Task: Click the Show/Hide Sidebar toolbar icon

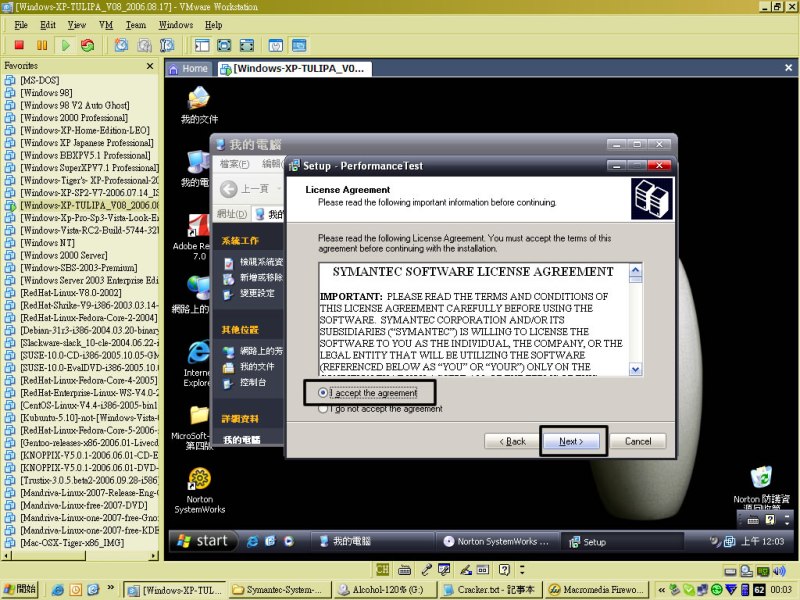Action: click(x=202, y=45)
